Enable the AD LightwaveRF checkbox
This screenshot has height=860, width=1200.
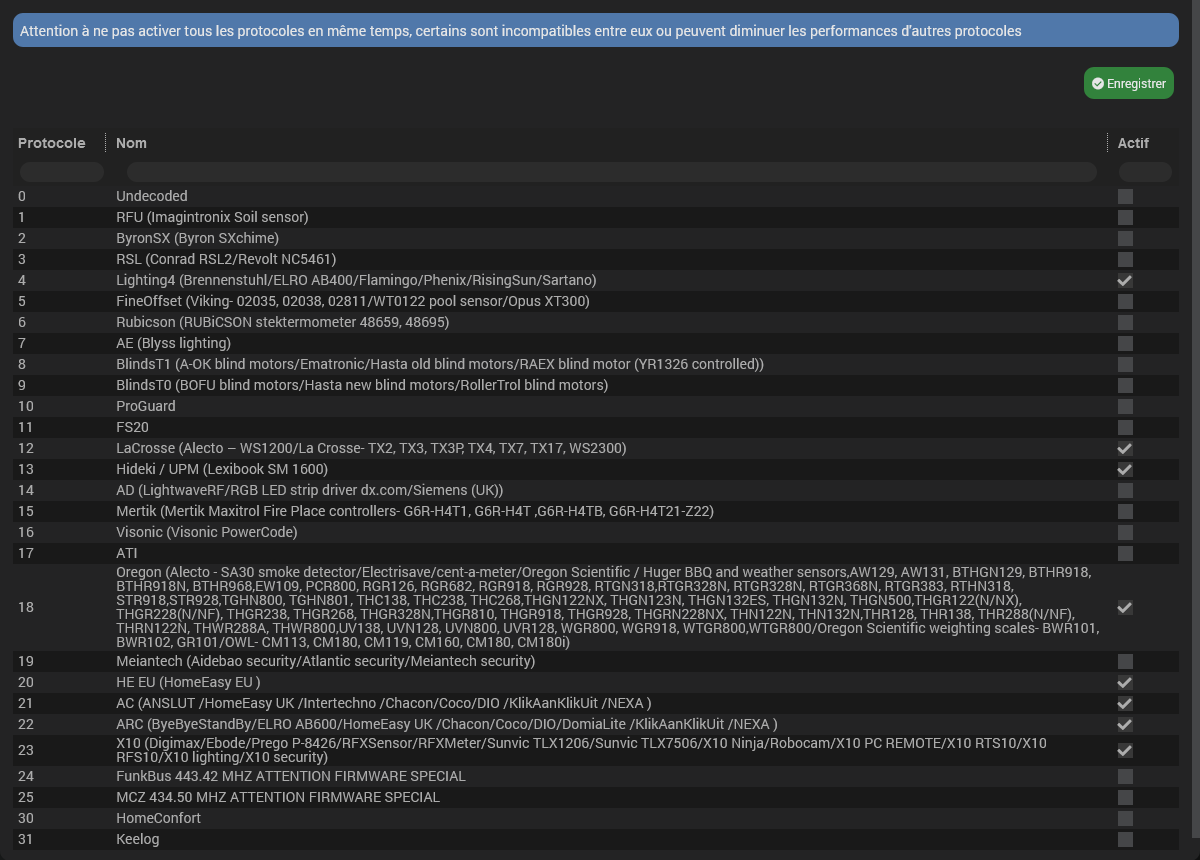(1126, 491)
